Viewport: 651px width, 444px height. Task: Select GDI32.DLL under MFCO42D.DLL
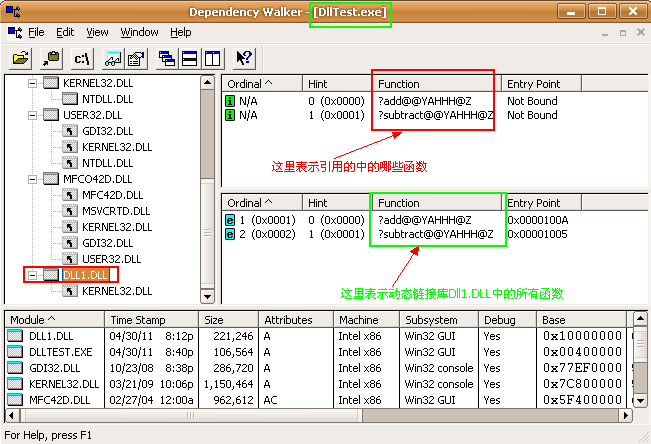[108, 243]
